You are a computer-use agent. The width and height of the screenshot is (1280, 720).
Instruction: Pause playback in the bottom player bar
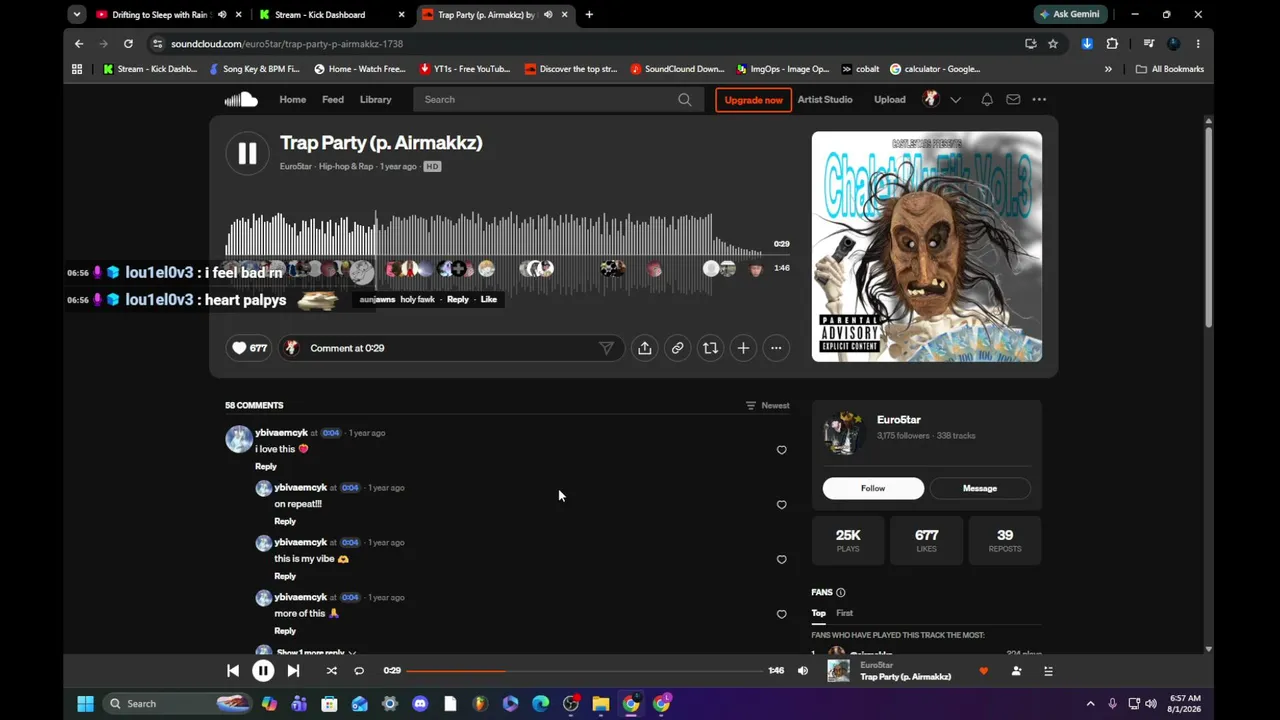click(x=263, y=671)
